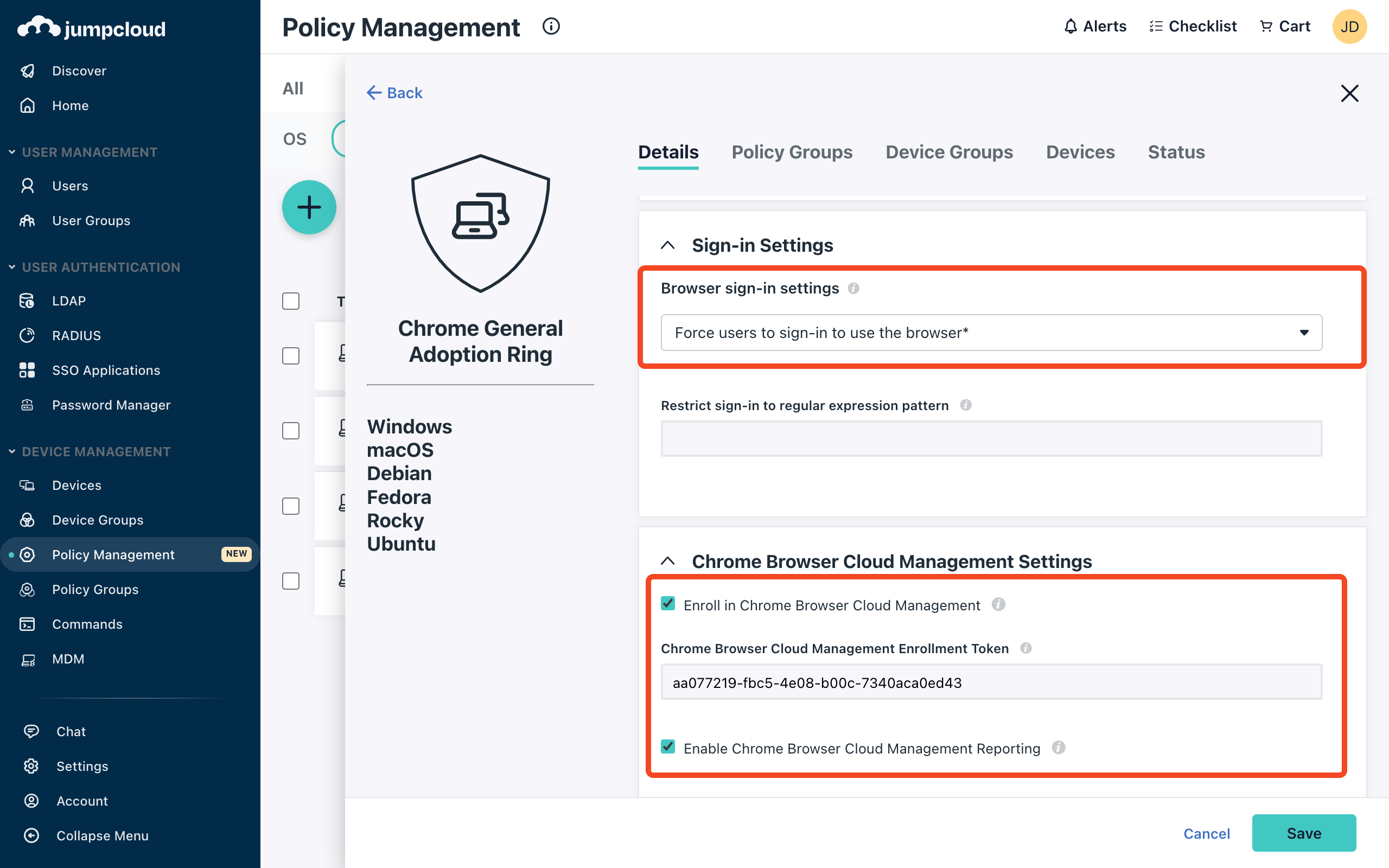This screenshot has width=1389, height=868.
Task: Click the NEW badge on Policy Management
Action: (237, 554)
